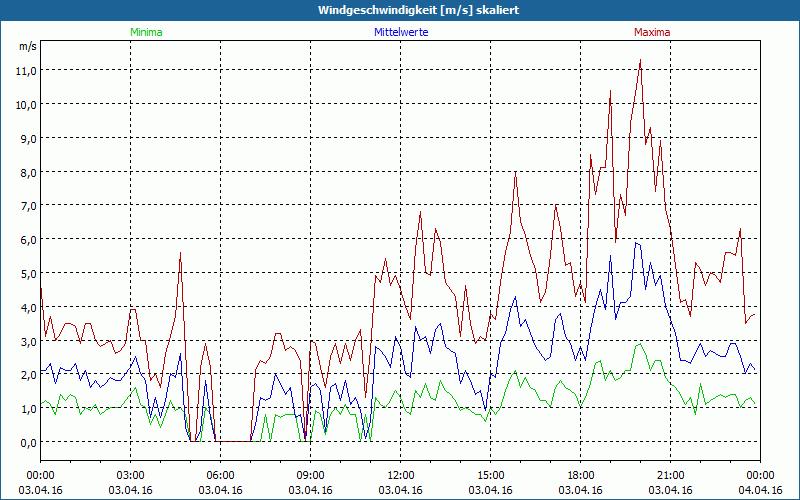This screenshot has width=800, height=500.
Task: Click the "06:00" time axis label
Action: click(220, 476)
